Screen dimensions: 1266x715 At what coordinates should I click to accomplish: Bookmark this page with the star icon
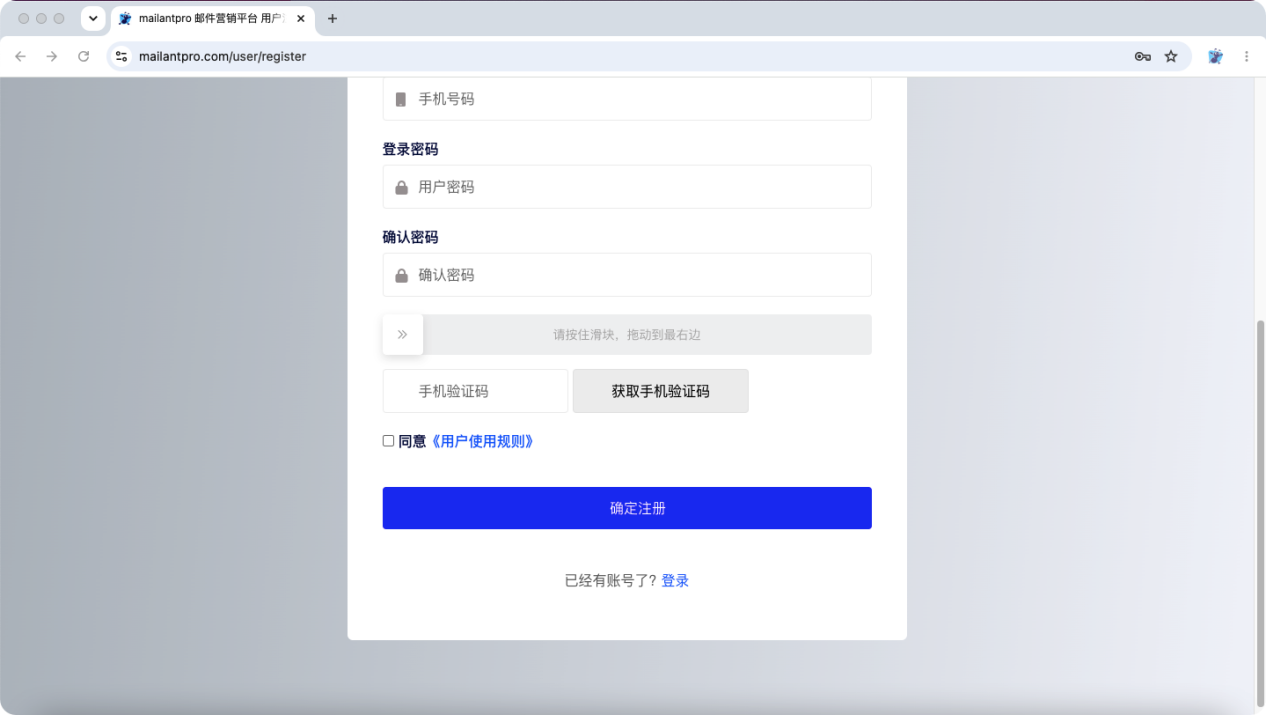(x=1171, y=57)
